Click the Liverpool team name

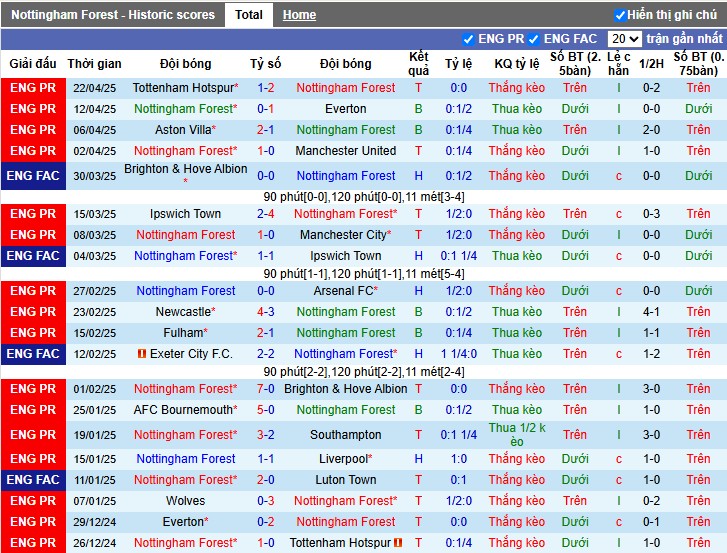(343, 459)
